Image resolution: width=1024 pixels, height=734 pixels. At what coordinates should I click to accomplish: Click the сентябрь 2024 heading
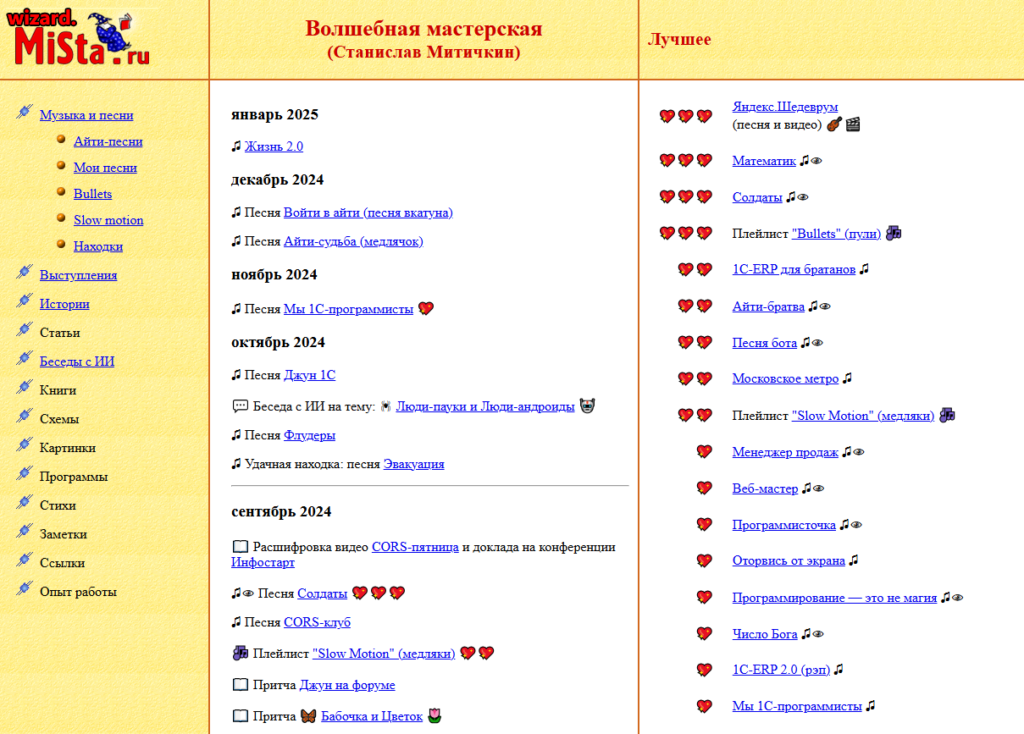pyautogui.click(x=281, y=511)
